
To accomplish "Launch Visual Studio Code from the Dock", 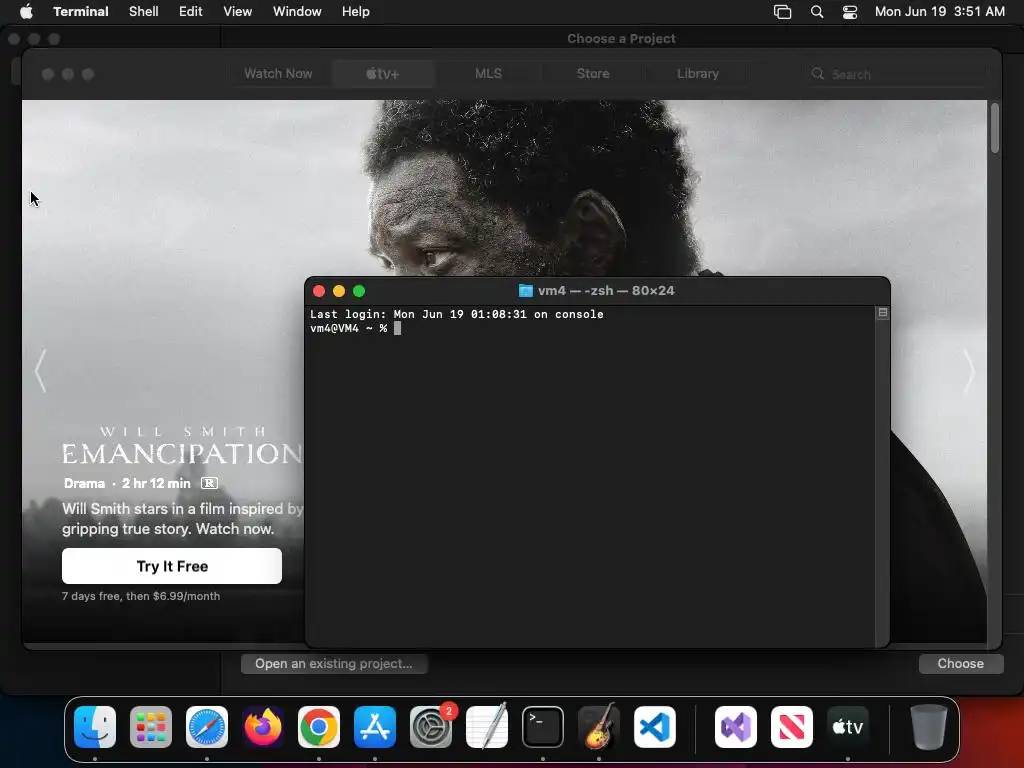I will (x=655, y=727).
